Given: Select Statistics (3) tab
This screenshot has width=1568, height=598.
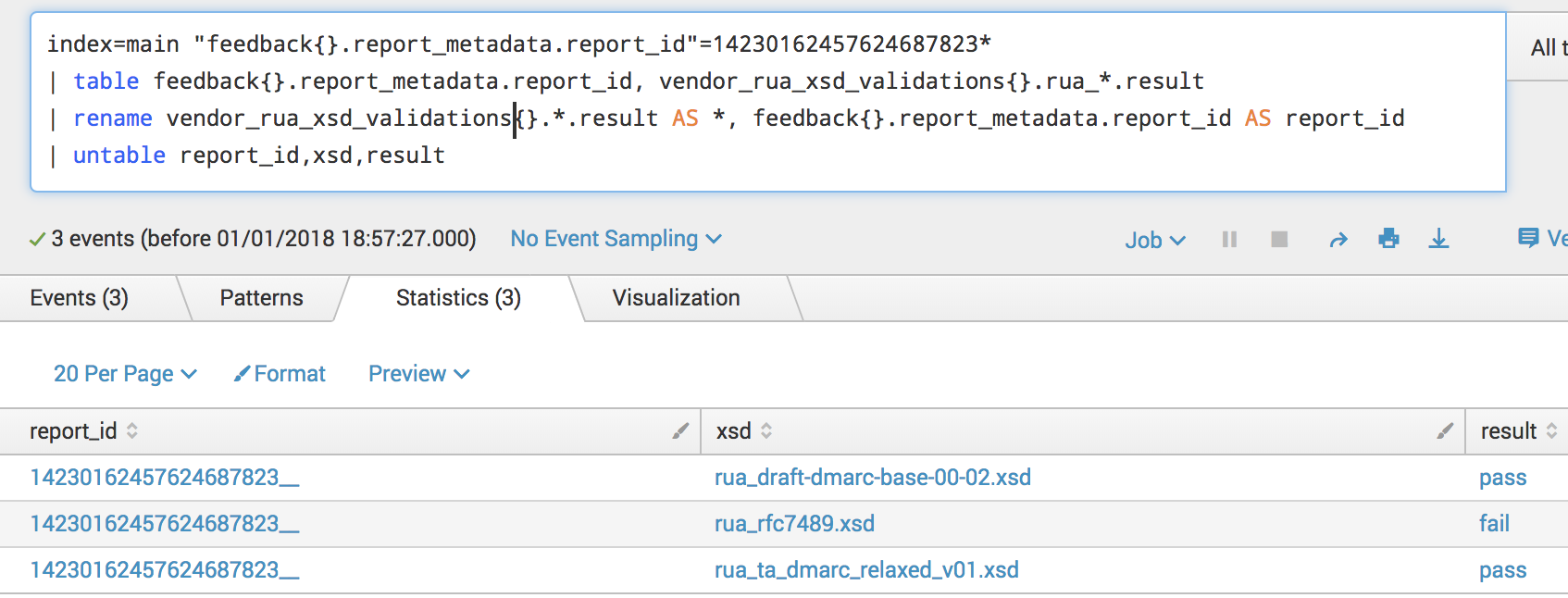Looking at the screenshot, I should tap(458, 298).
